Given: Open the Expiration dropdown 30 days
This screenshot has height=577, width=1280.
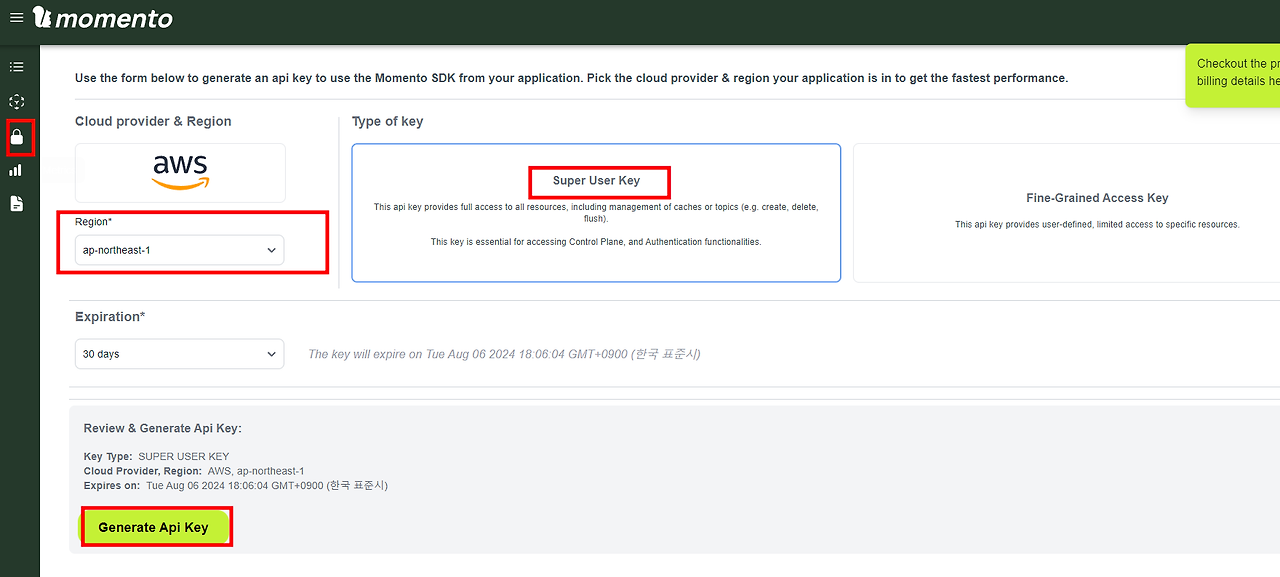Looking at the screenshot, I should tap(180, 354).
